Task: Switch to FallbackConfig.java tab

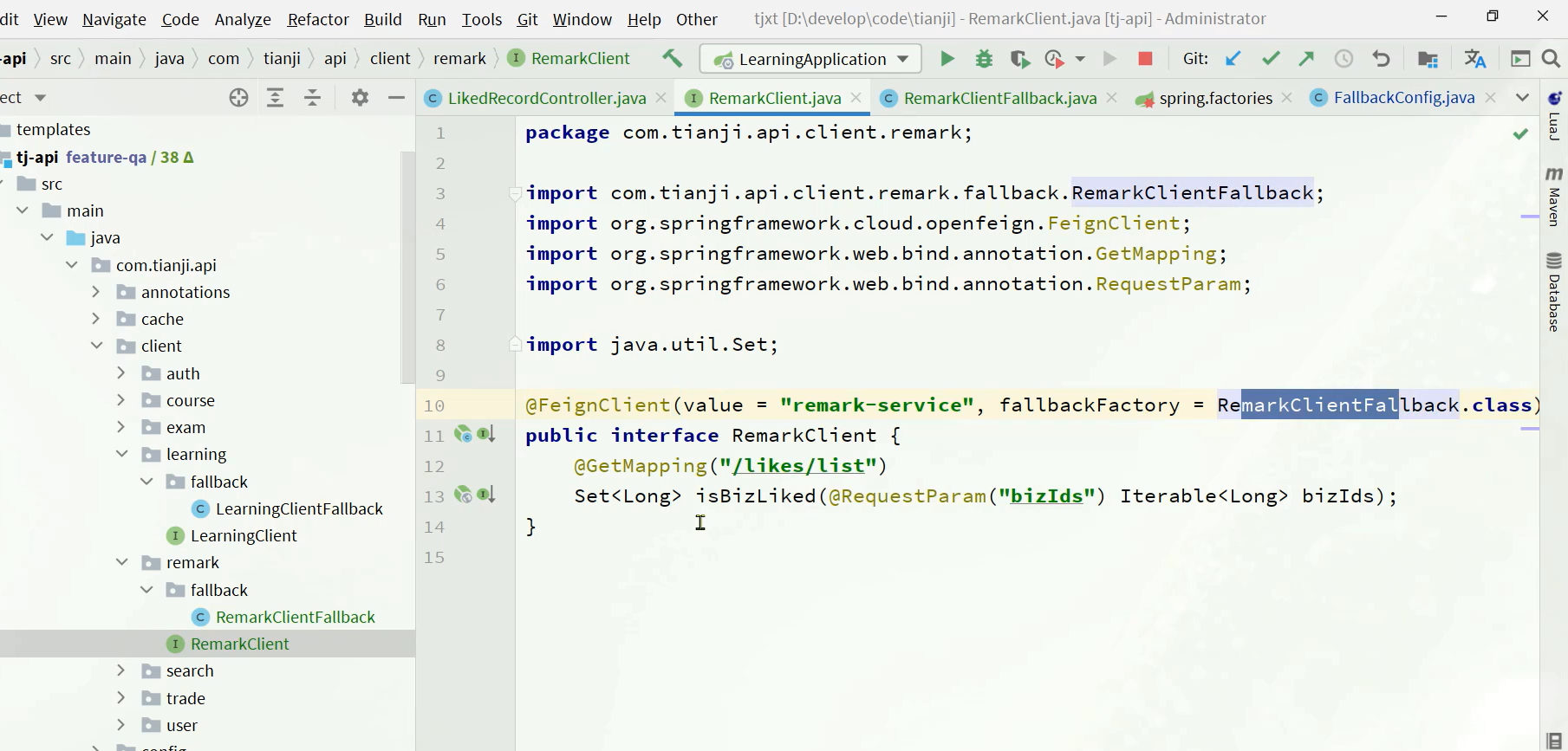Action: click(1404, 98)
